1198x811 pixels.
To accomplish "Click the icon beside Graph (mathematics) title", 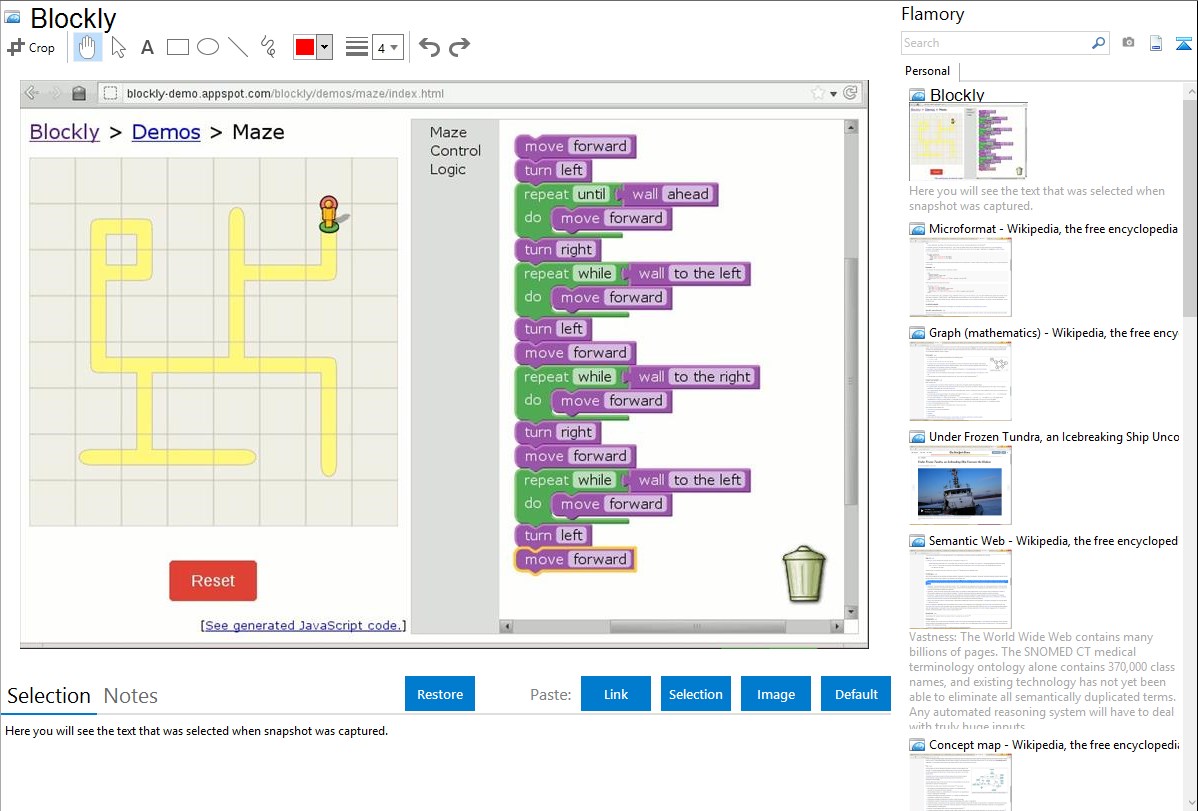I will pos(917,333).
